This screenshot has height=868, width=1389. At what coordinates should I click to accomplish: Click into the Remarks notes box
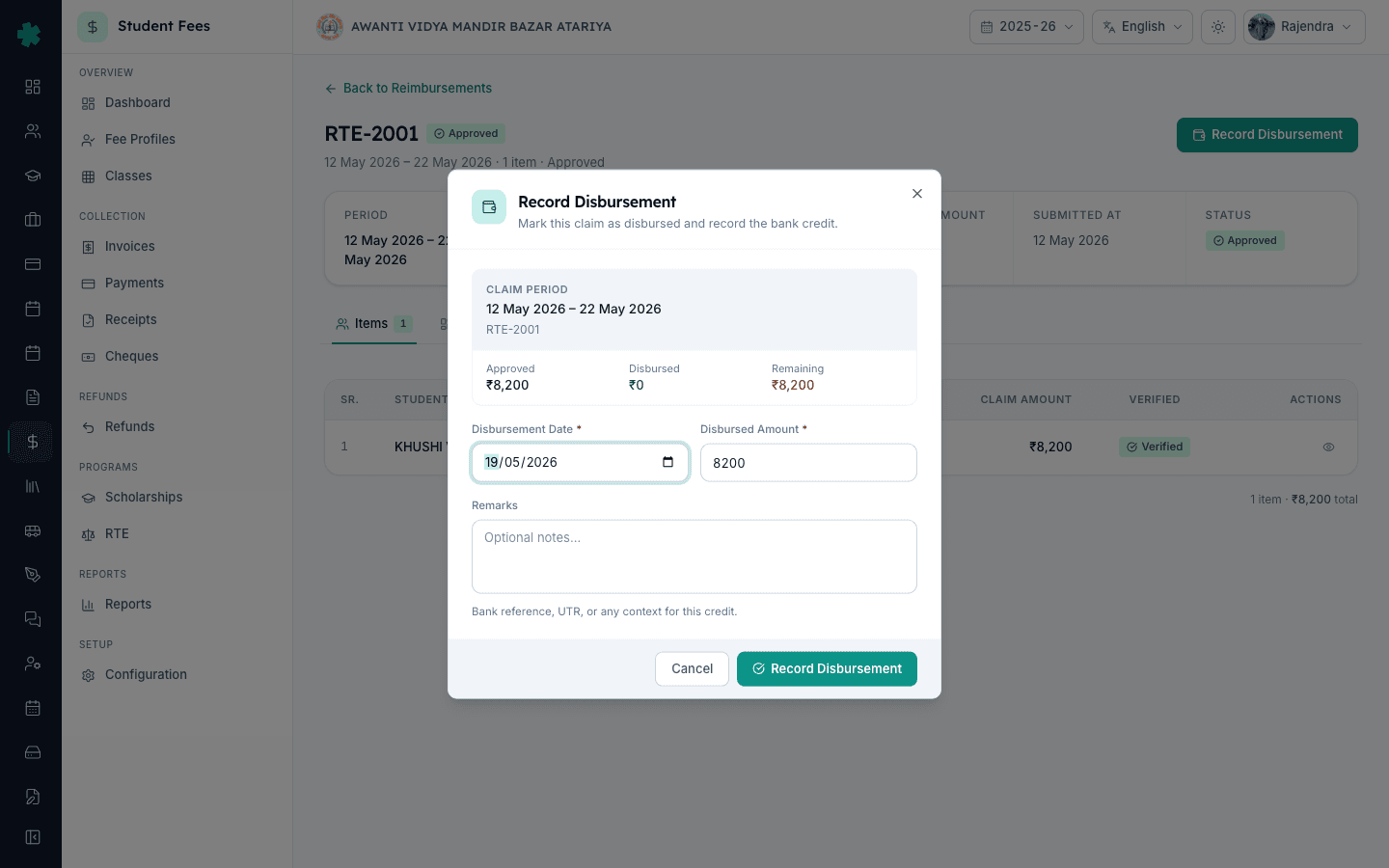[694, 556]
